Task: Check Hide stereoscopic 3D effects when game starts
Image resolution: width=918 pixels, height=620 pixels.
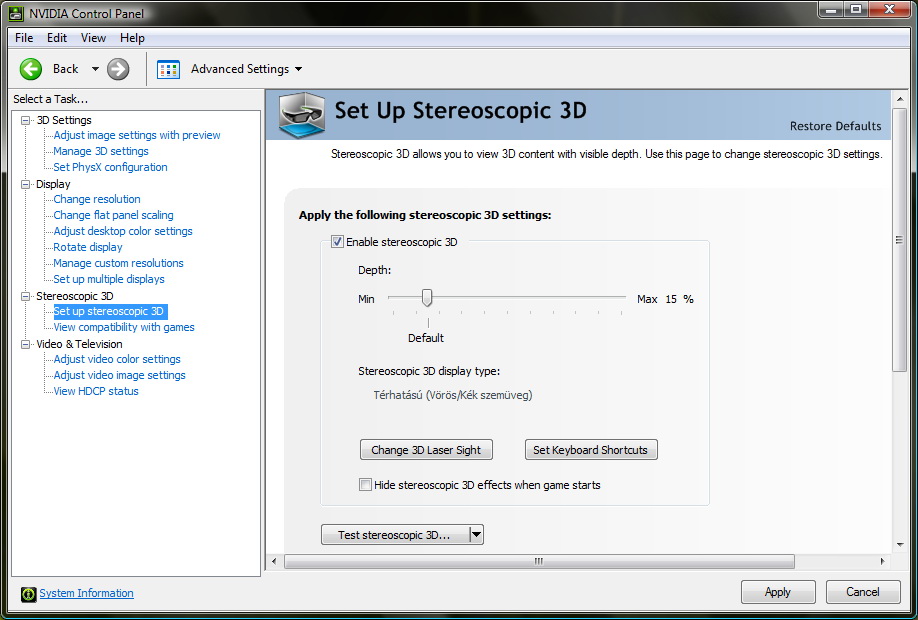Action: [365, 485]
